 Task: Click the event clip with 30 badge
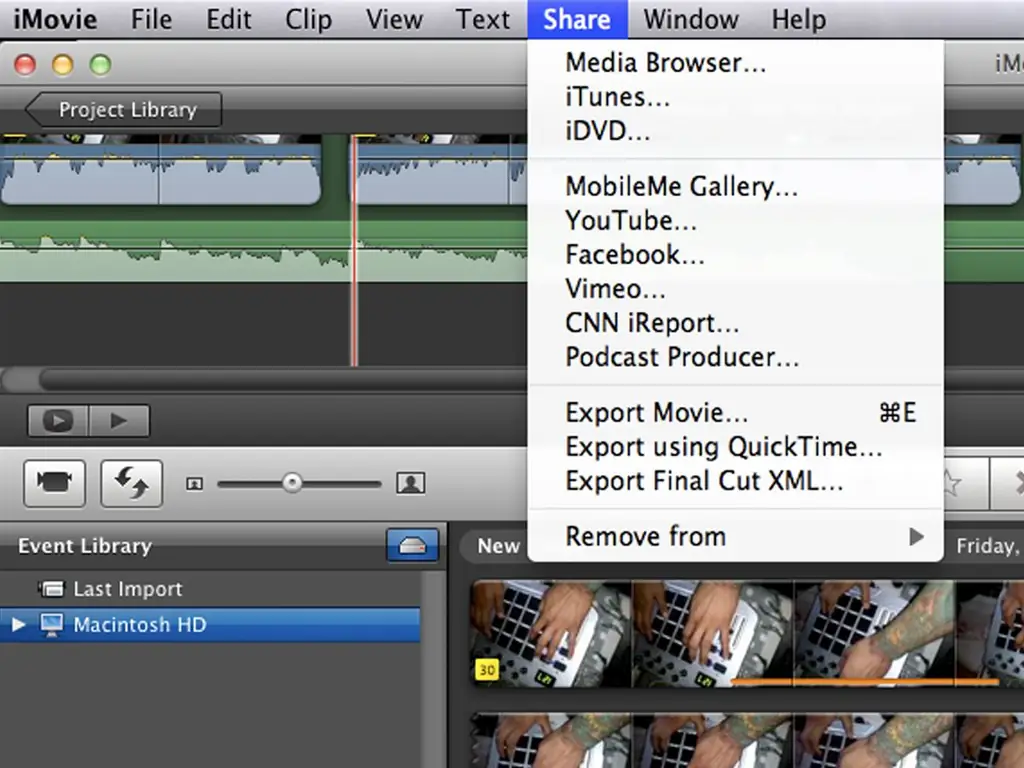(x=551, y=633)
